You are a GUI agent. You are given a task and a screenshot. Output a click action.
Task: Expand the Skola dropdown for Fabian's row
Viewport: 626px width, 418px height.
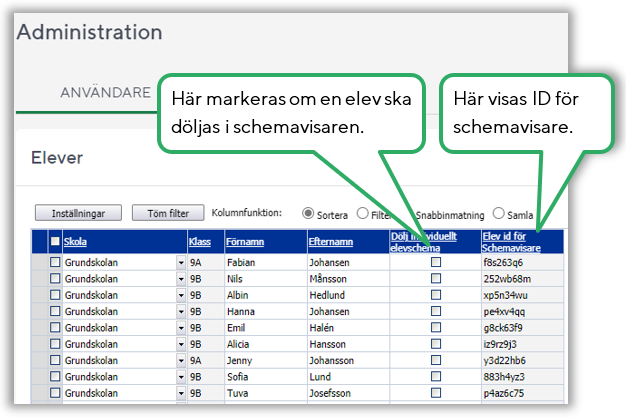pyautogui.click(x=181, y=262)
